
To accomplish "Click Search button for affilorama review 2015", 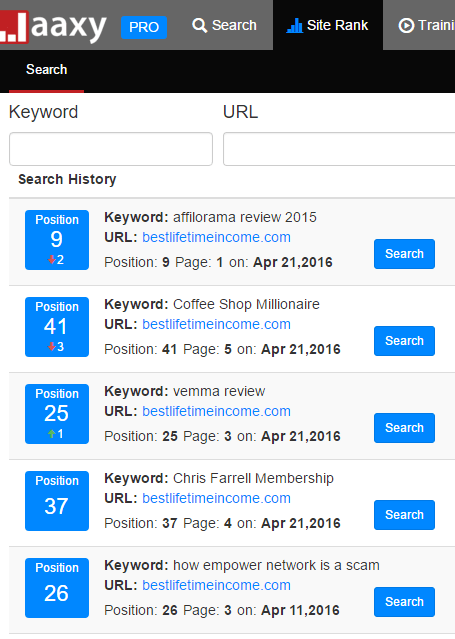I will click(x=404, y=254).
